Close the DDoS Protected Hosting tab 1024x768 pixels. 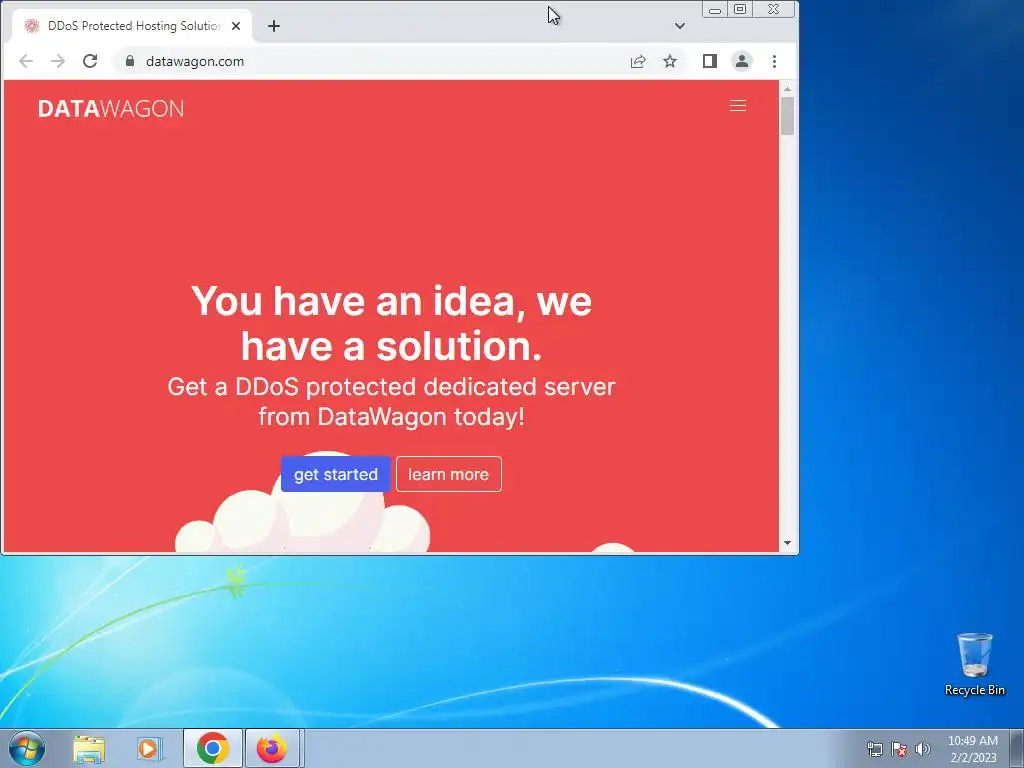tap(236, 26)
